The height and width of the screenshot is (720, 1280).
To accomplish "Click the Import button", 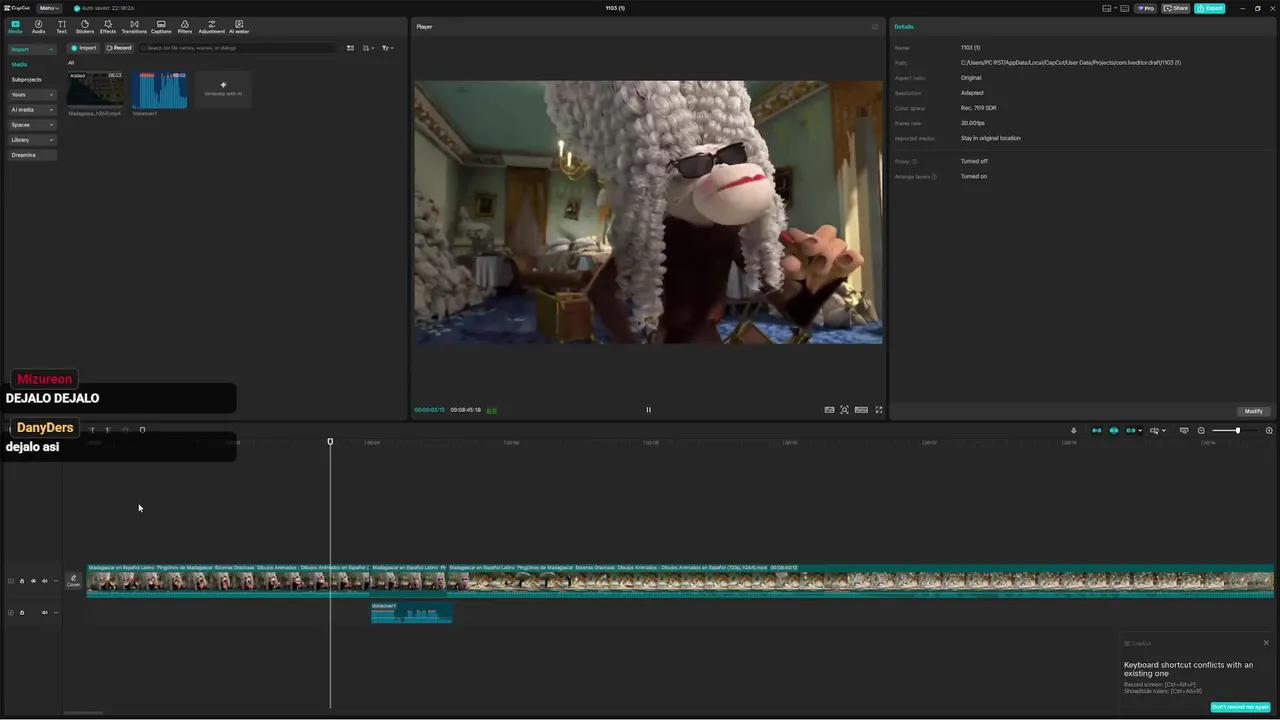I will pos(84,48).
